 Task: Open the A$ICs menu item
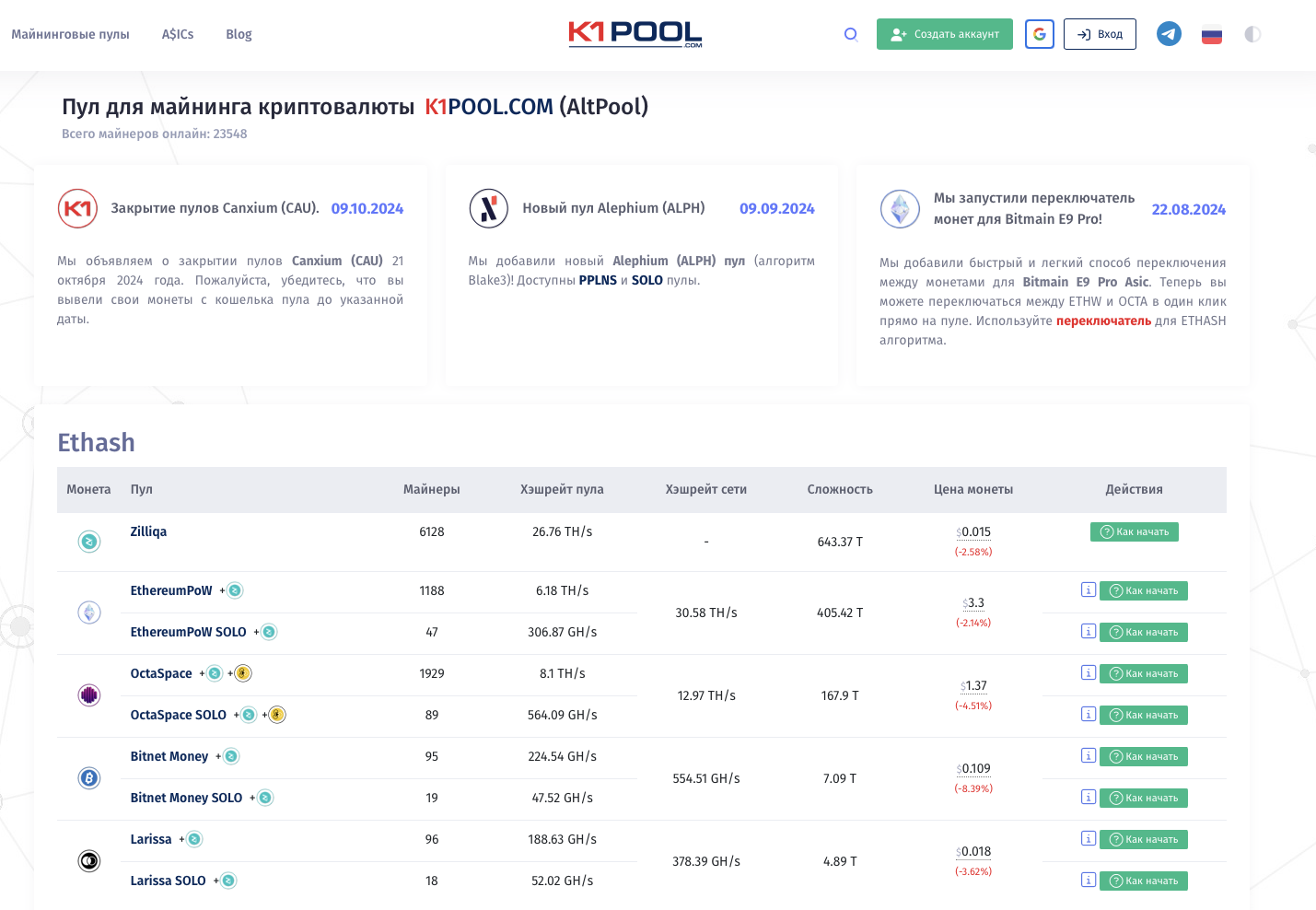point(178,34)
